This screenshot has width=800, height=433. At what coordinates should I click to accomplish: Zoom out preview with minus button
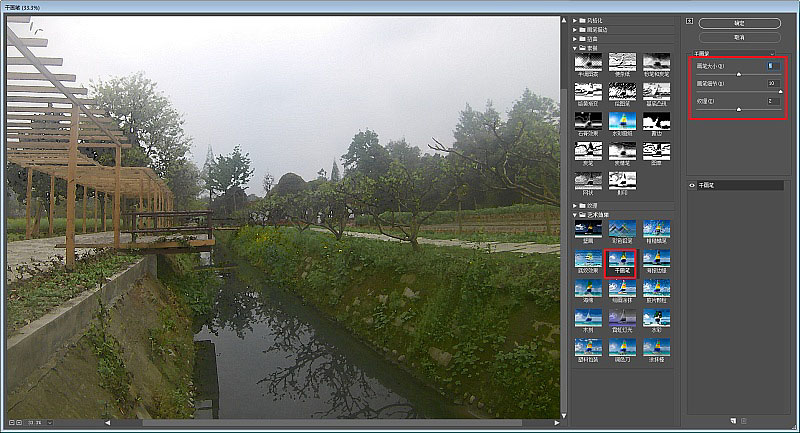11,423
